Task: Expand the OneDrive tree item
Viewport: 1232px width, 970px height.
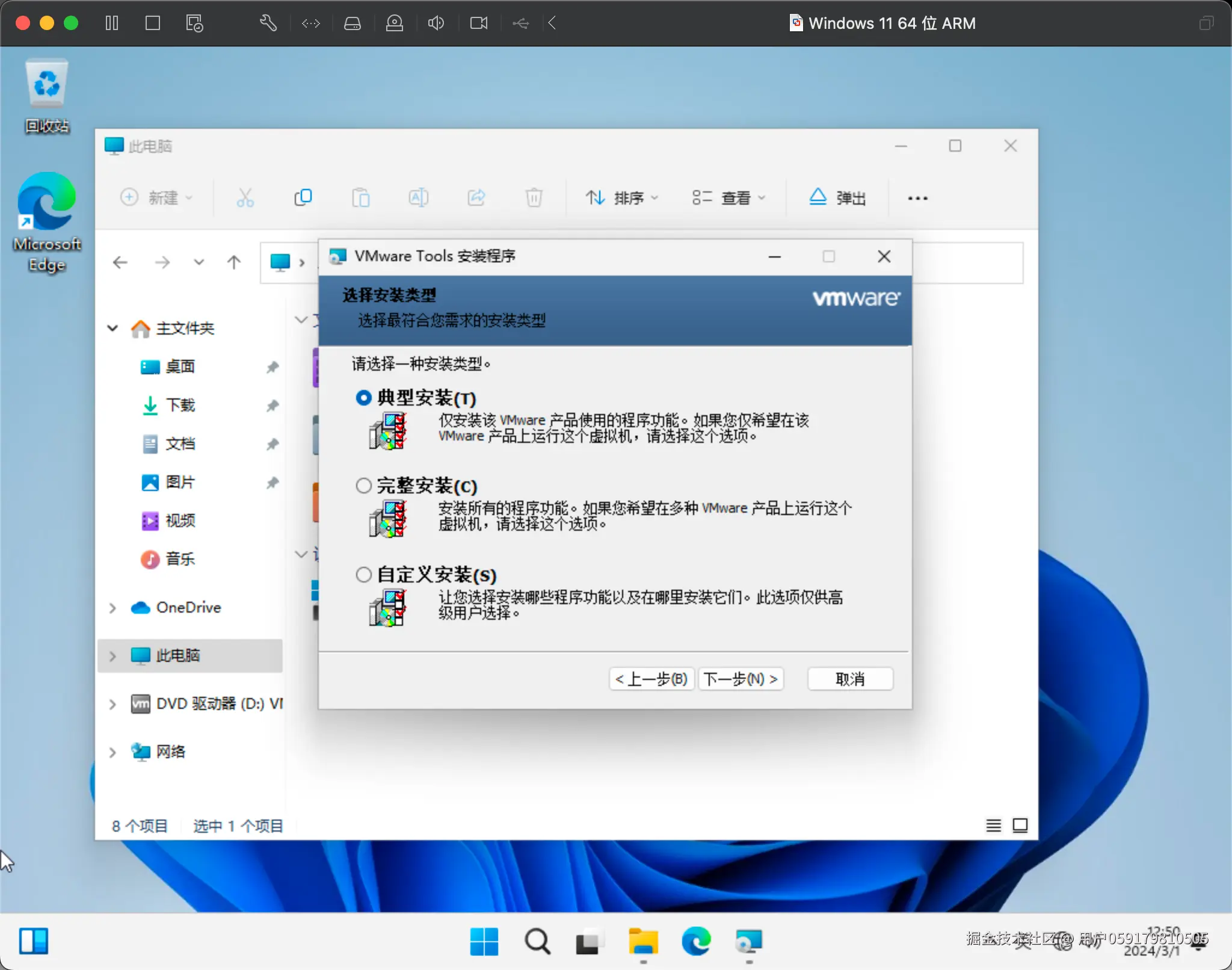Action: click(x=112, y=608)
